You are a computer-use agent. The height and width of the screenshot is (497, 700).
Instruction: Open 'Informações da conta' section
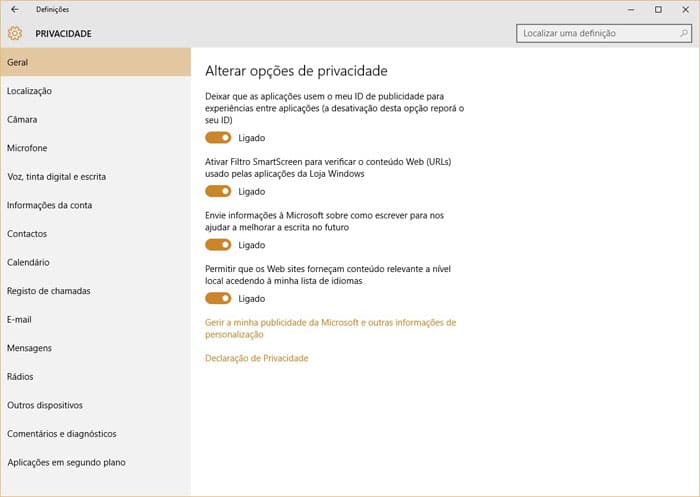(x=96, y=205)
